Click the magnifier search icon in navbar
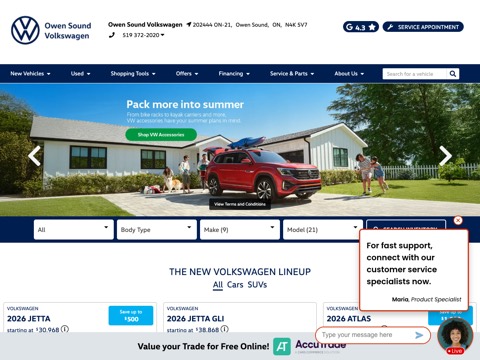The width and height of the screenshot is (480, 360). pos(453,74)
